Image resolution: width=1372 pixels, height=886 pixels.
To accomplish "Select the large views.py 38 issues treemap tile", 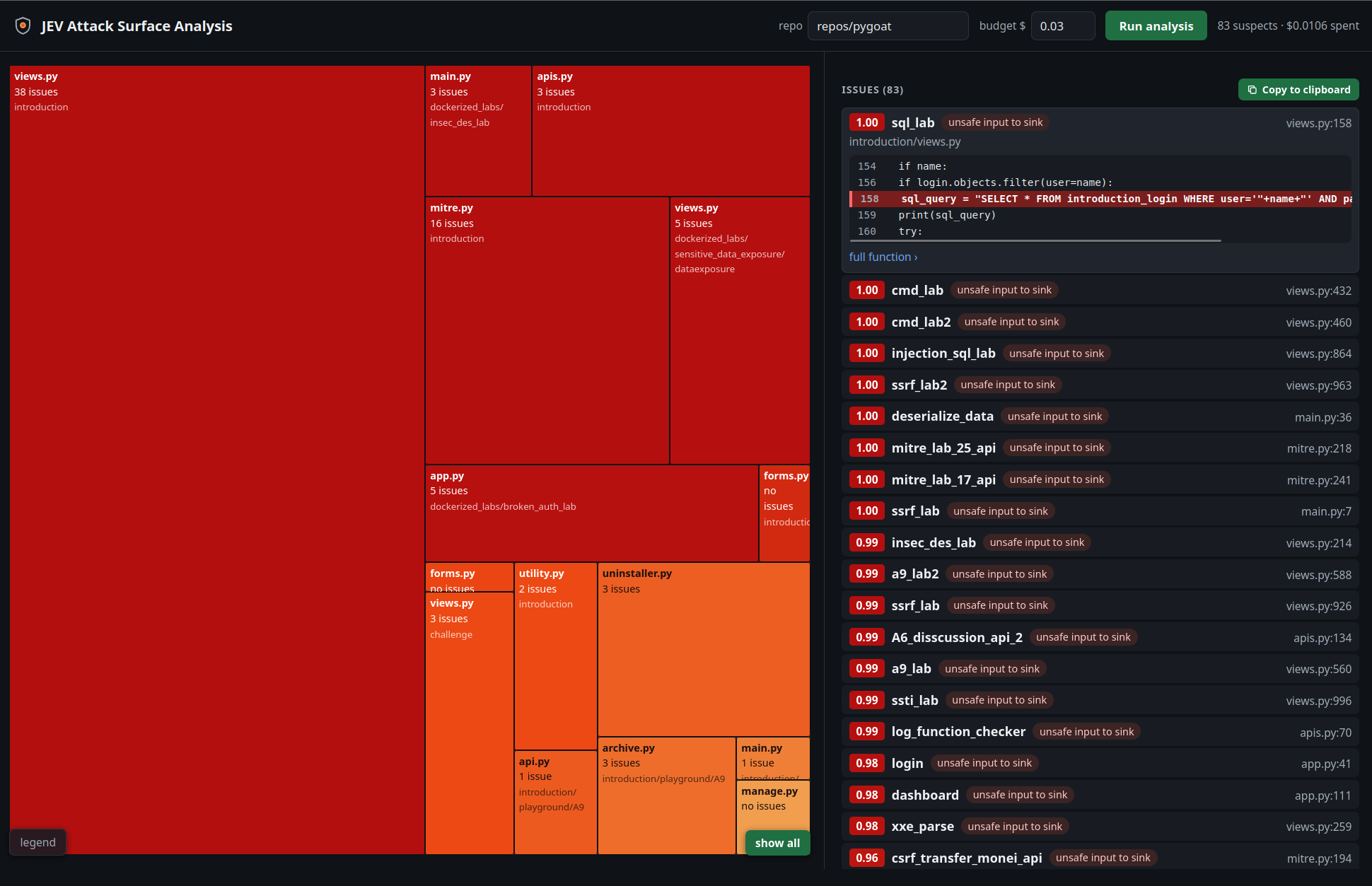I will tap(217, 460).
